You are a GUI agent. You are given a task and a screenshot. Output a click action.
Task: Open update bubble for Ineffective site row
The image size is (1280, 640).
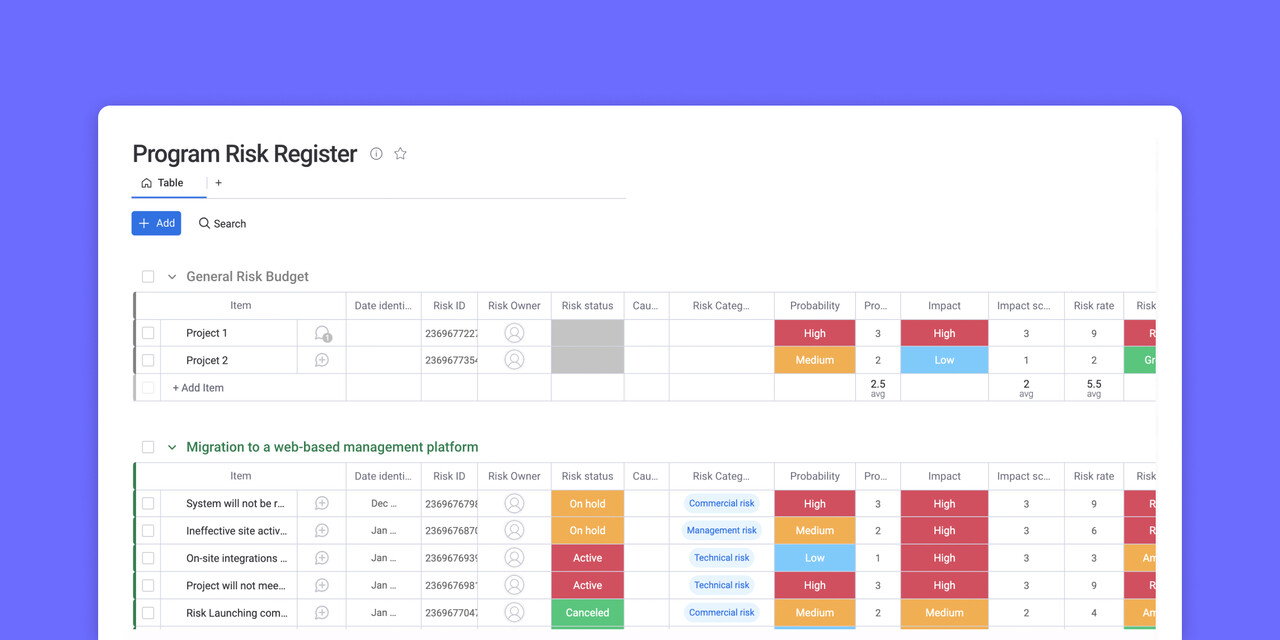tap(322, 531)
